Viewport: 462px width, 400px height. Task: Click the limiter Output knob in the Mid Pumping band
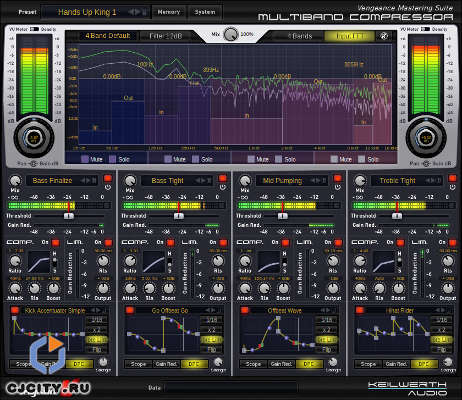point(333,289)
